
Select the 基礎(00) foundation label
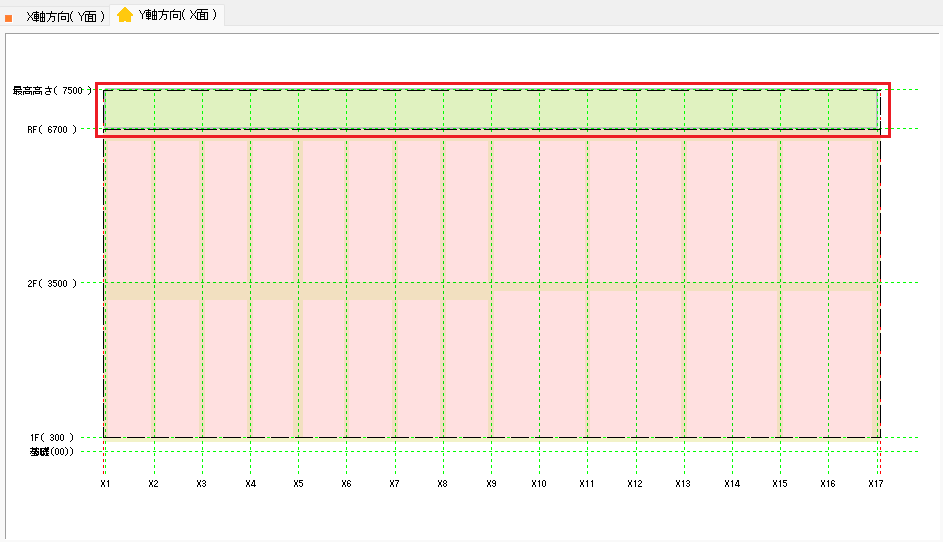click(x=50, y=451)
